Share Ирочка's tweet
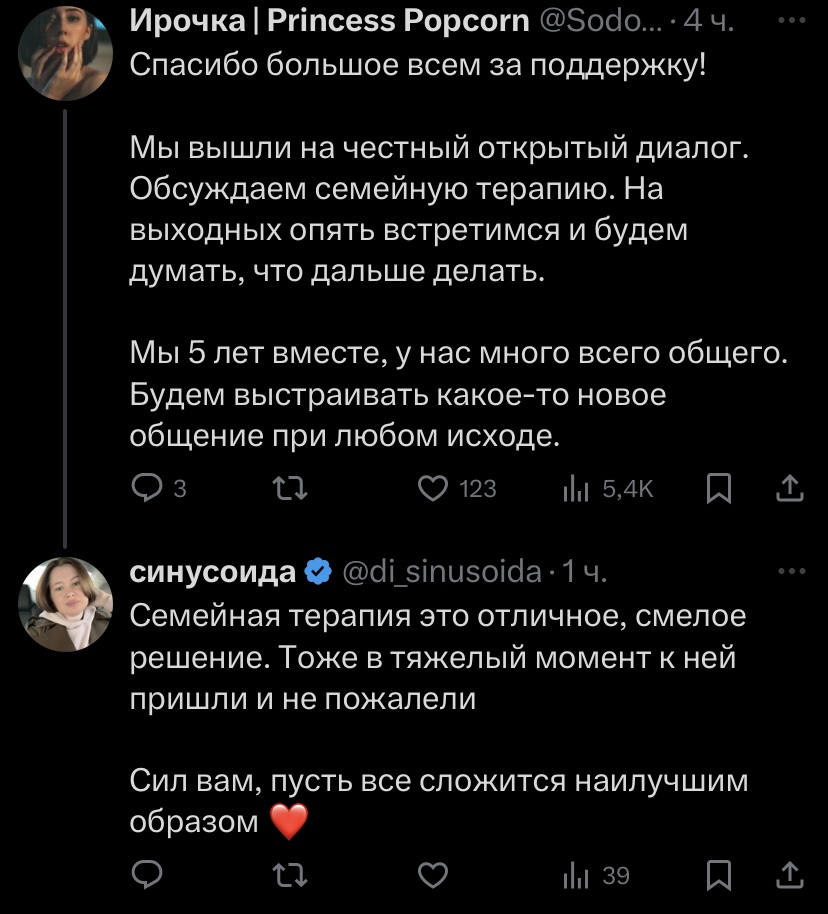This screenshot has width=828, height=914. (789, 488)
